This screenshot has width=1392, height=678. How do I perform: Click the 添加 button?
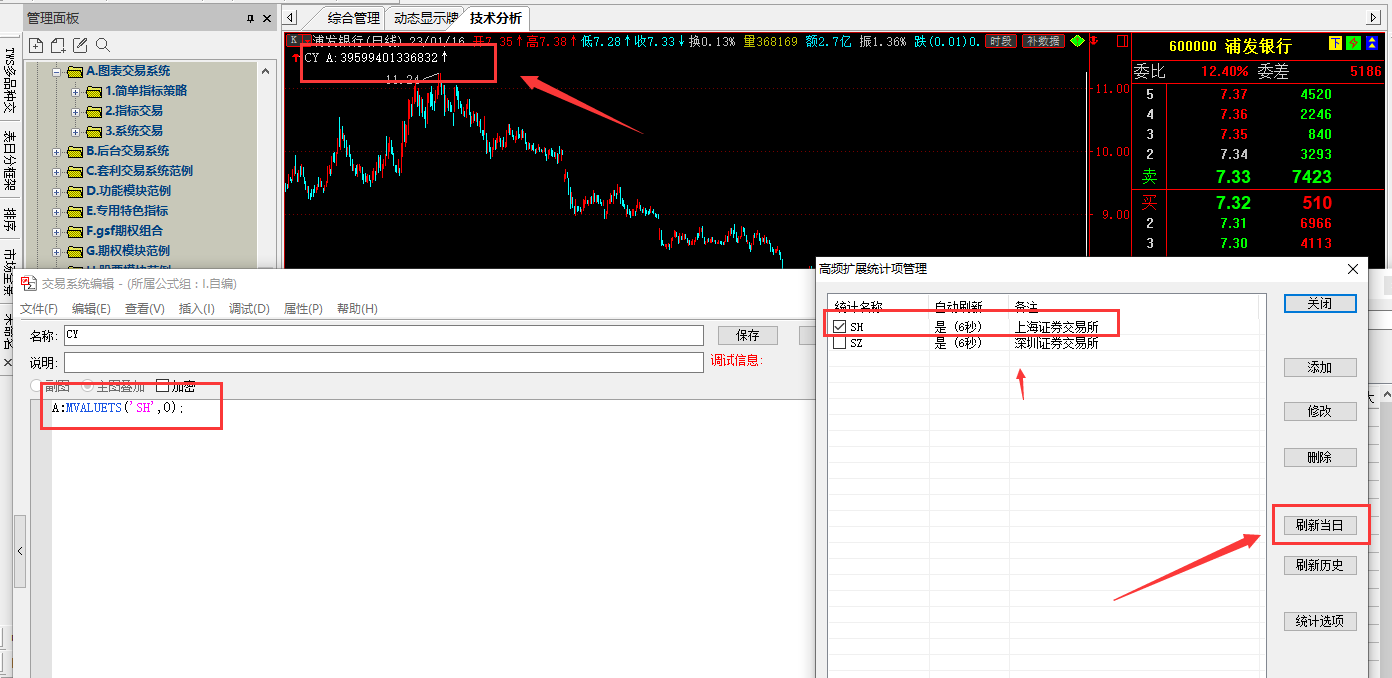(1320, 367)
